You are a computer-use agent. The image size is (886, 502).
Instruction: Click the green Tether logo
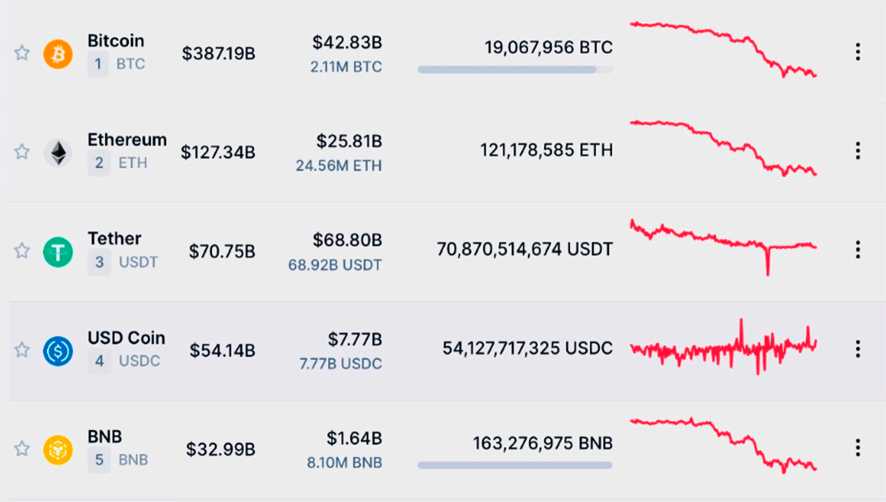pos(58,251)
